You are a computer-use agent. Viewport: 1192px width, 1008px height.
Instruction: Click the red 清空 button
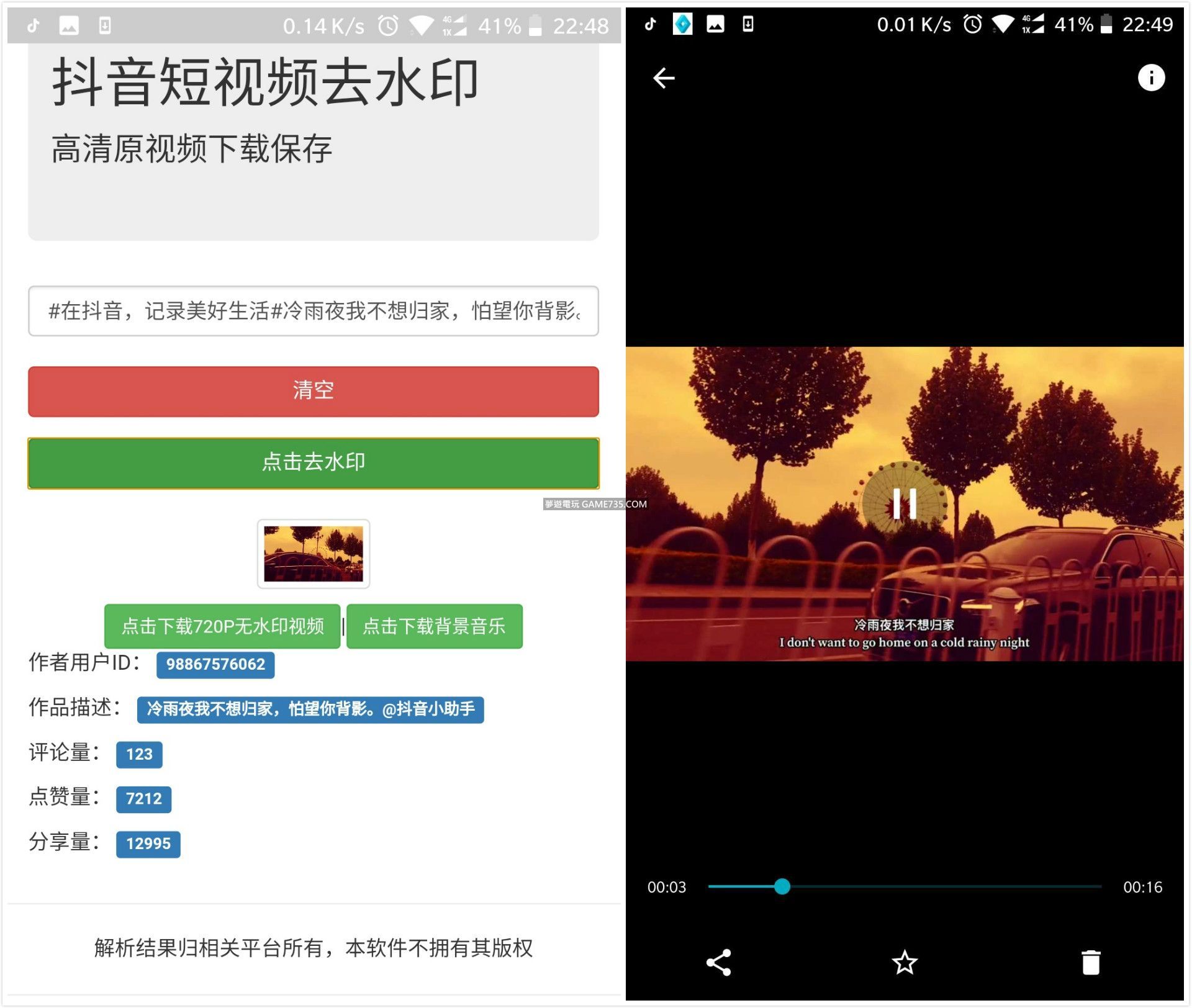[x=313, y=391]
